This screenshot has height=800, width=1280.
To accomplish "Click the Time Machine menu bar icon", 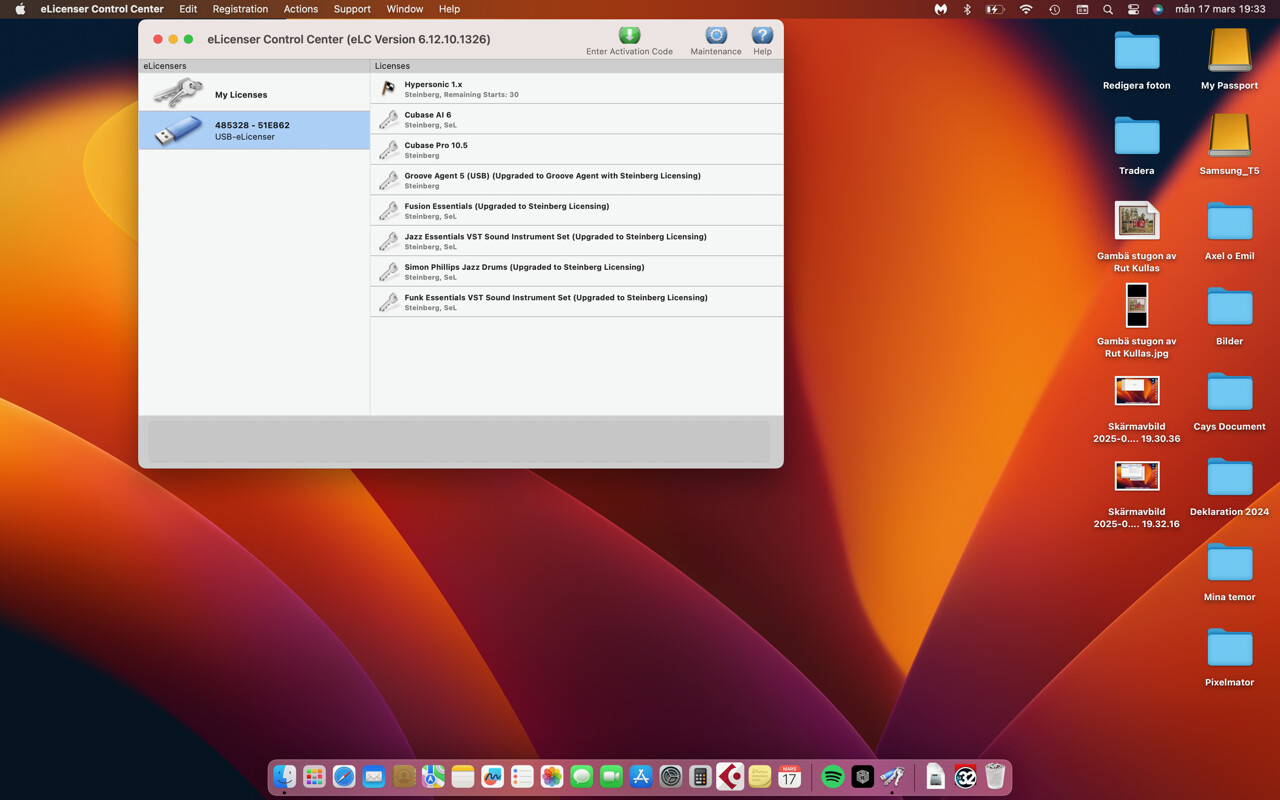I will 1054,9.
